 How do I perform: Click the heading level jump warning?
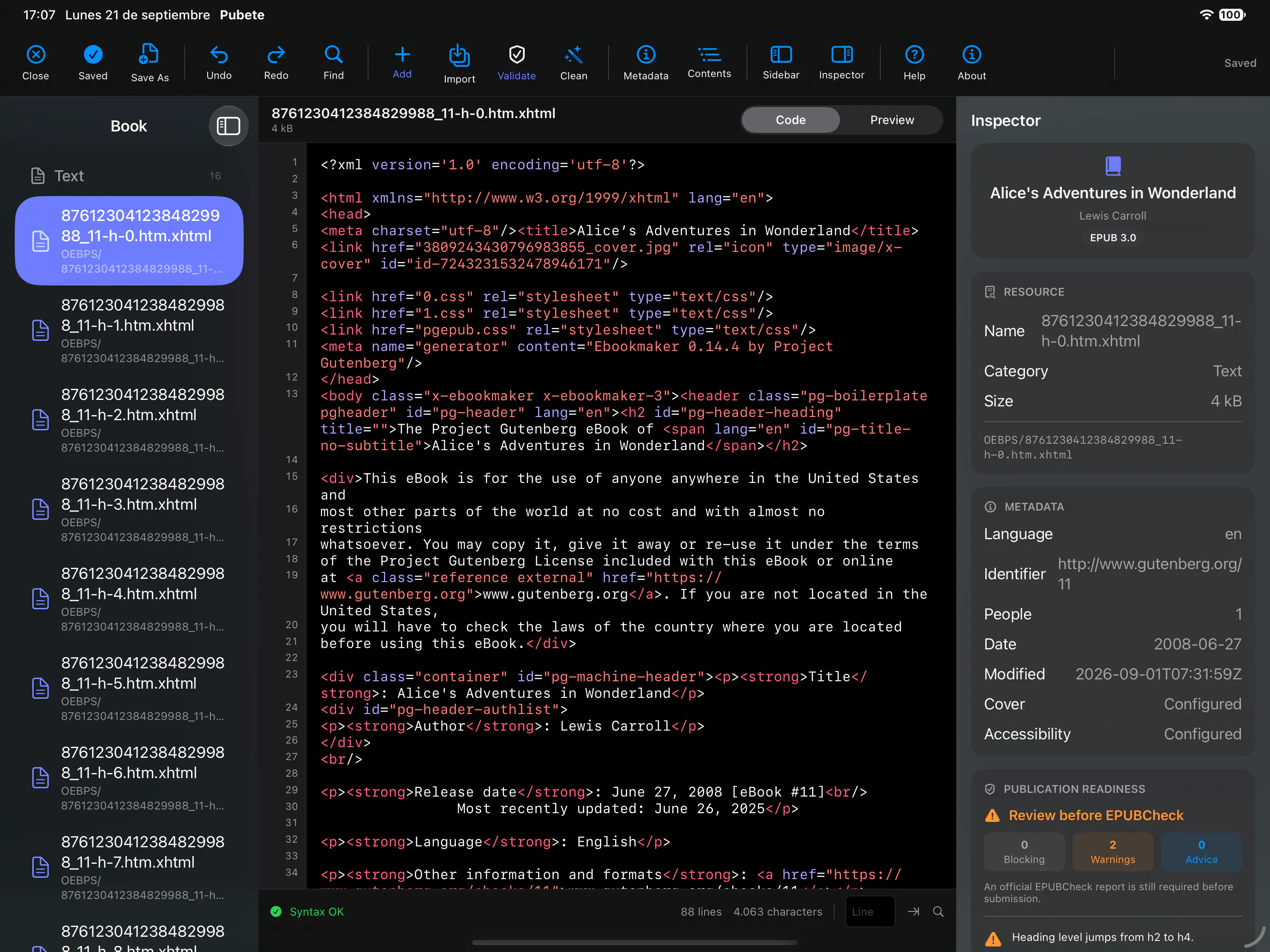coord(1113,937)
